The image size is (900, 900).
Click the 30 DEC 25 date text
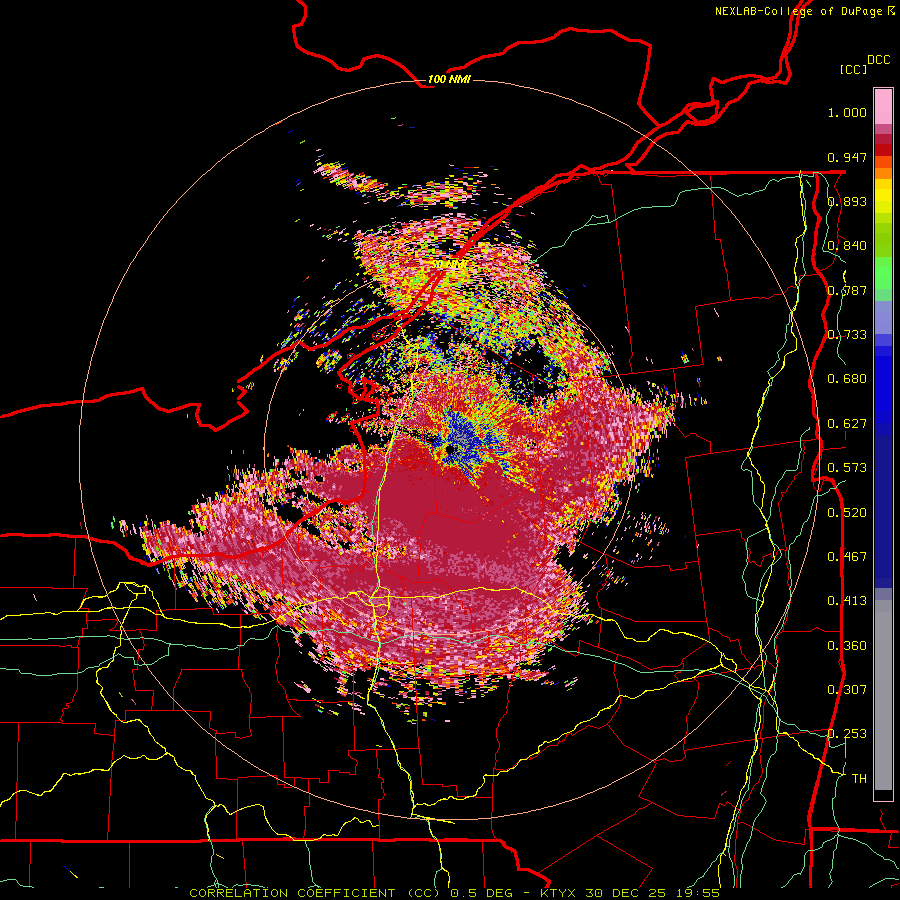click(625, 893)
